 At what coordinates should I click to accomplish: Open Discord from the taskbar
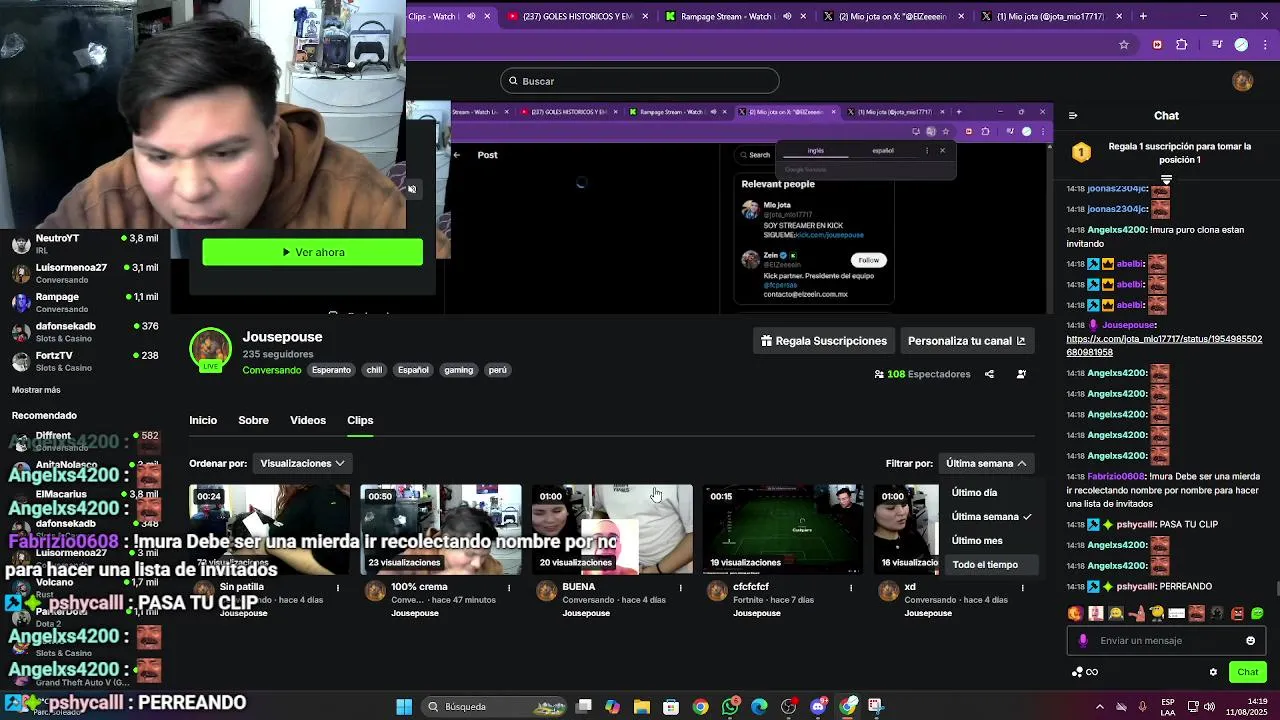(819, 707)
